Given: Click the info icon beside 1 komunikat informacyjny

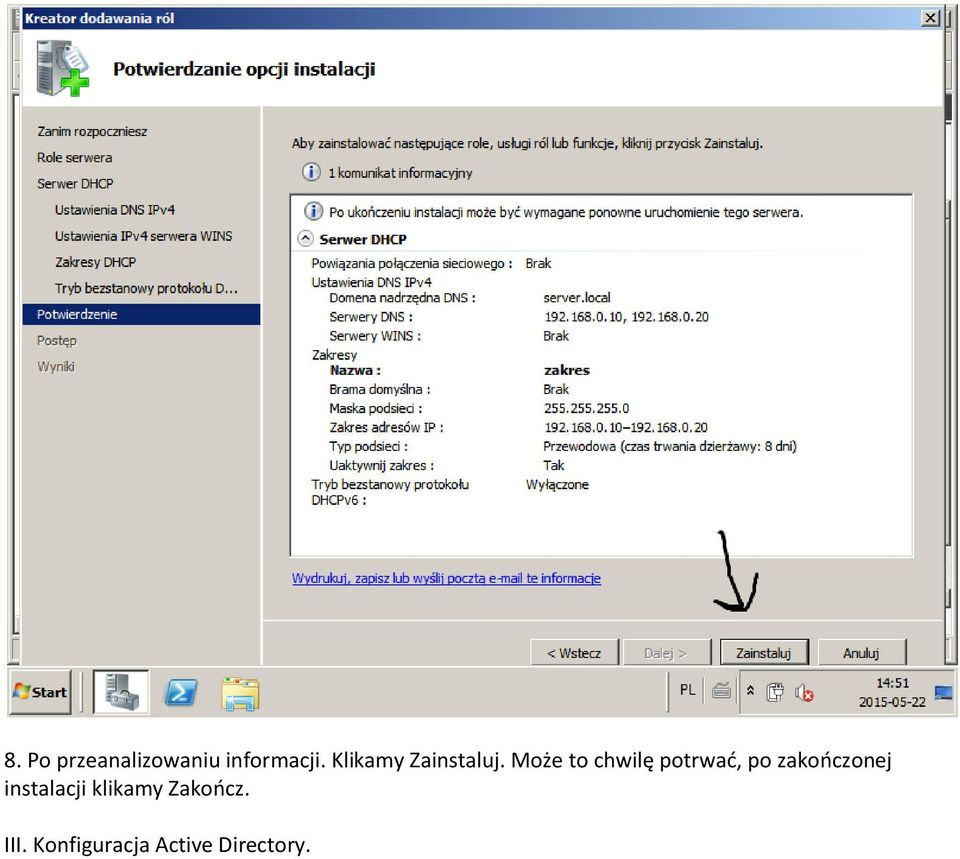Looking at the screenshot, I should tap(312, 172).
